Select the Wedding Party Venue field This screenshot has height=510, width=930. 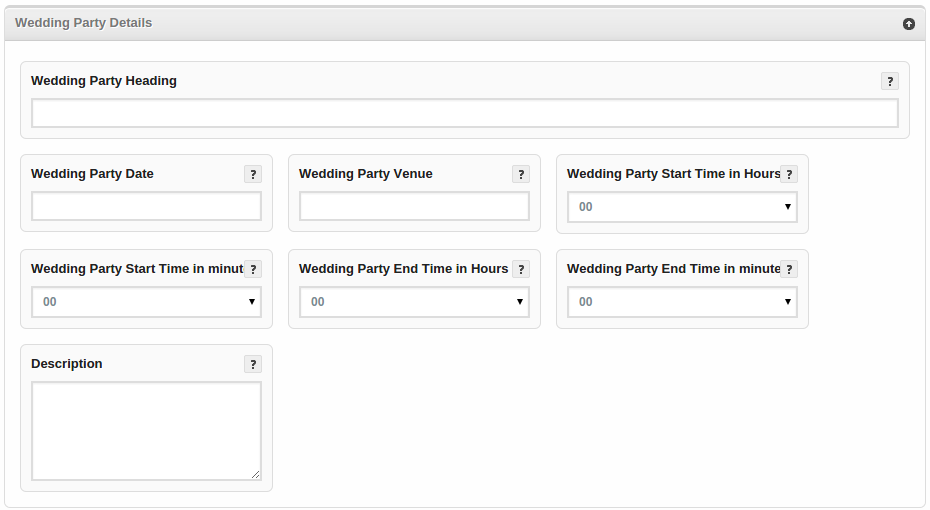[414, 207]
